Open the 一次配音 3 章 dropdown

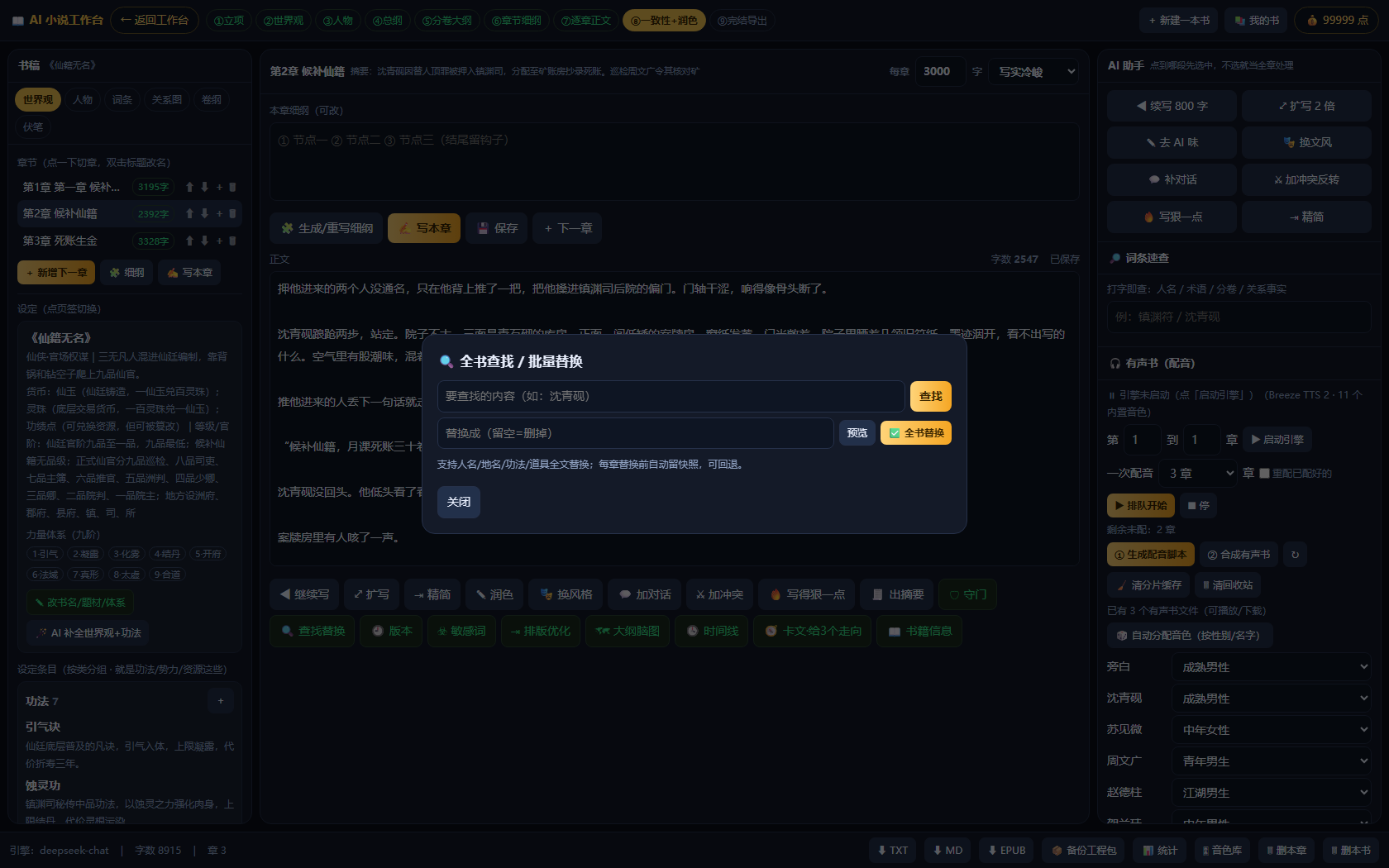click(1200, 473)
